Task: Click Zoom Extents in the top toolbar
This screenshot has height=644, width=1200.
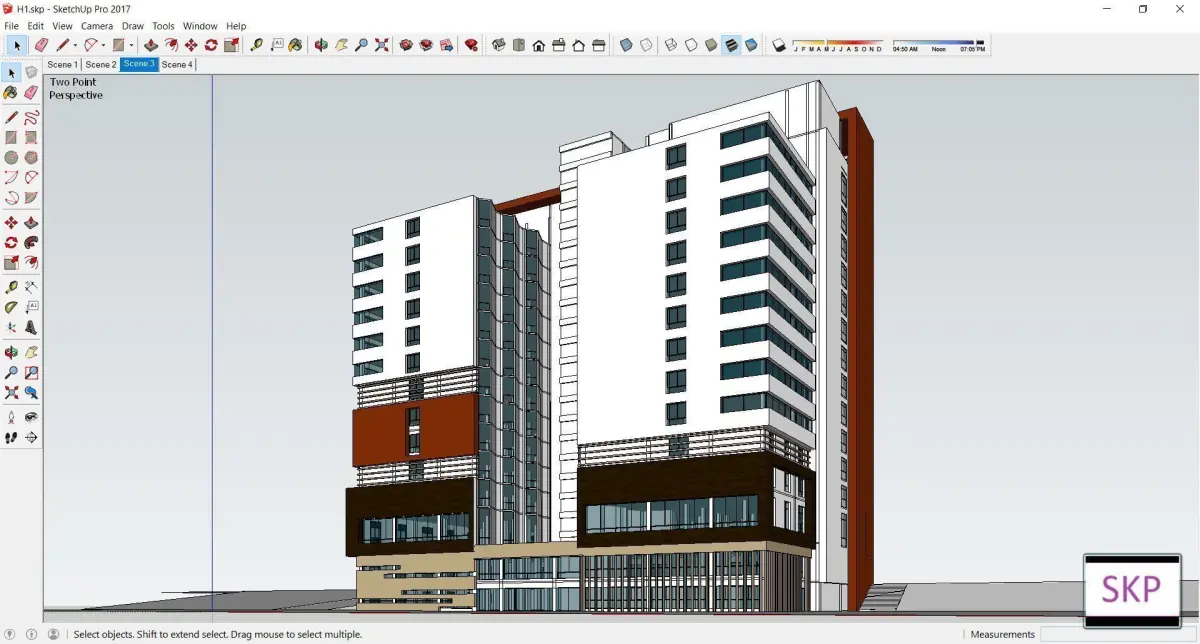Action: click(381, 45)
